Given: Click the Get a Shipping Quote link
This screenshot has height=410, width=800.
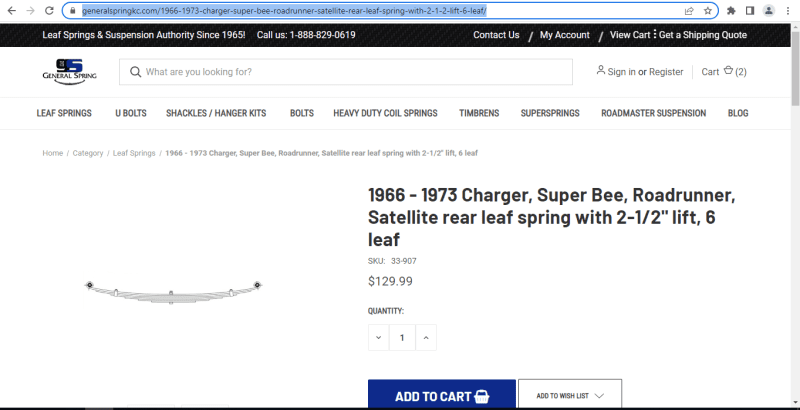Looking at the screenshot, I should click(703, 35).
